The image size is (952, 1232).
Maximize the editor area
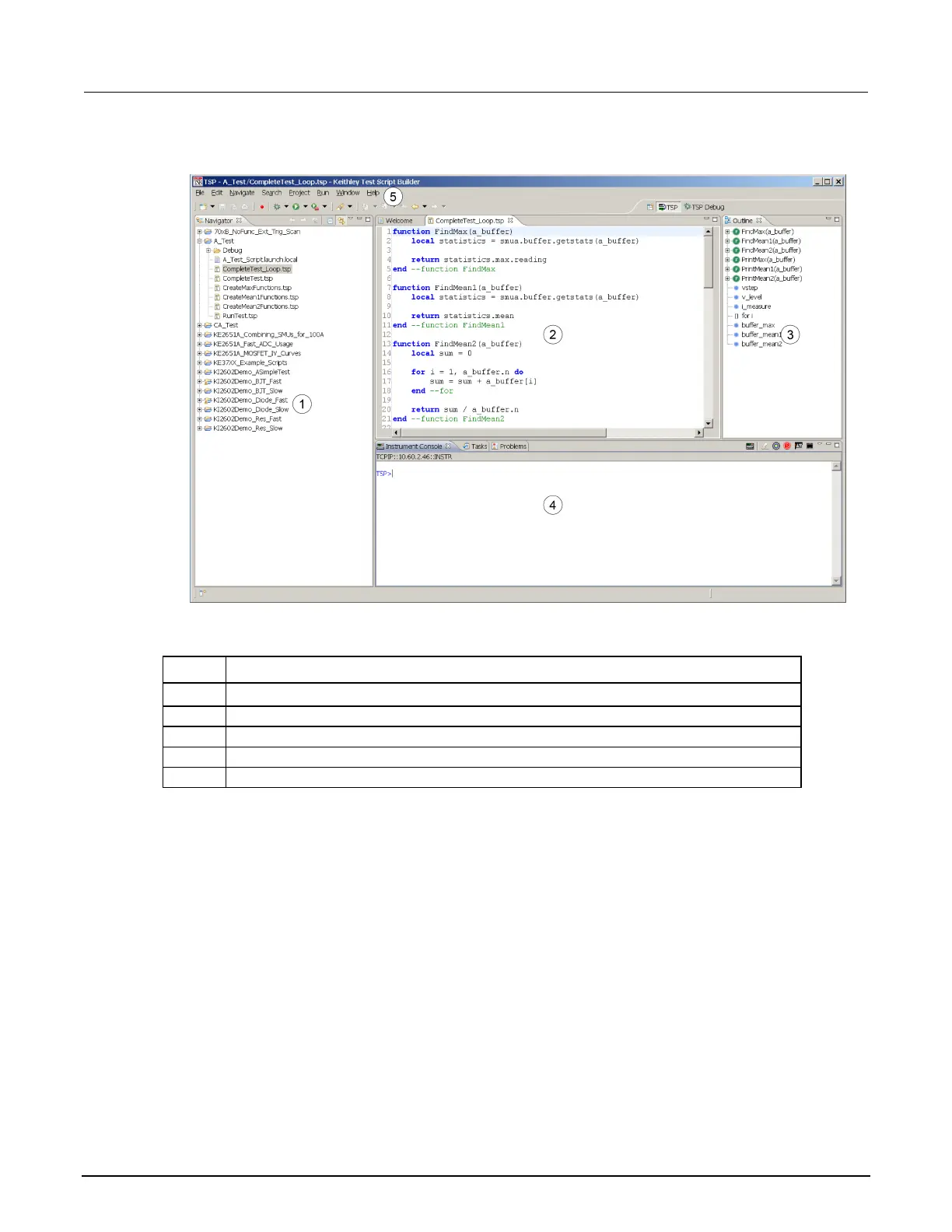click(715, 219)
